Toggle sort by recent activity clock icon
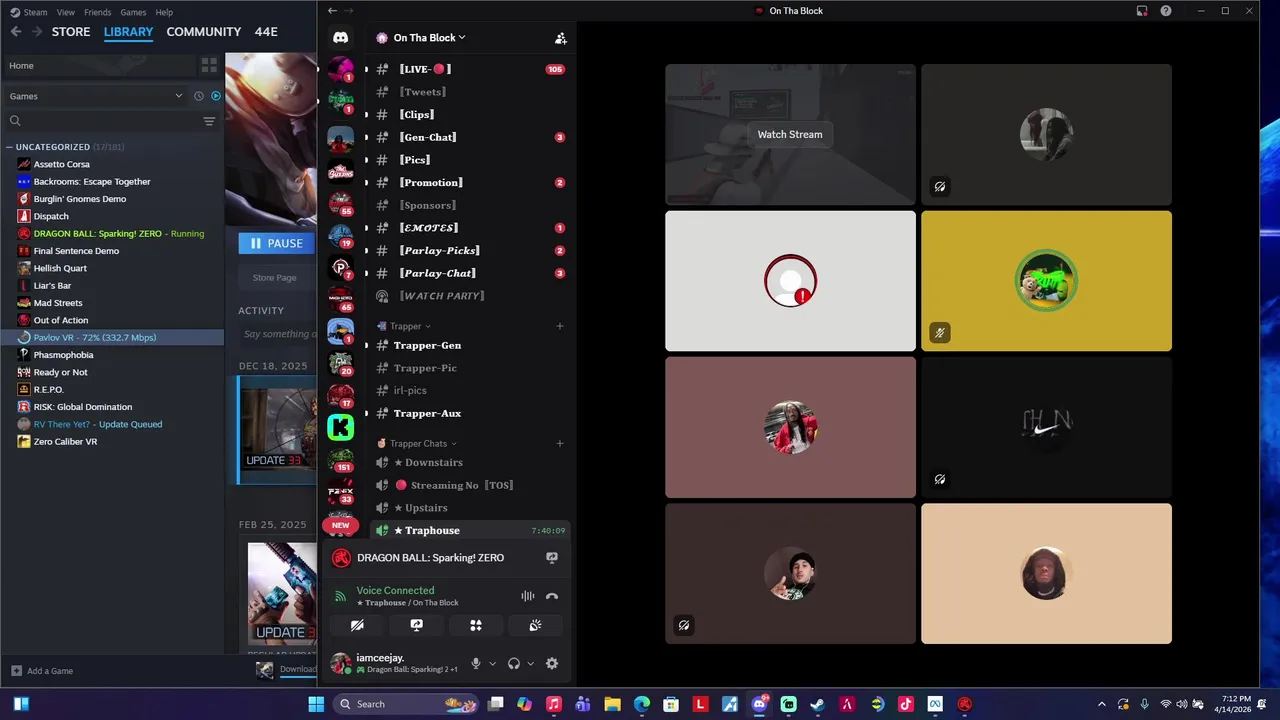1280x720 pixels. click(198, 96)
